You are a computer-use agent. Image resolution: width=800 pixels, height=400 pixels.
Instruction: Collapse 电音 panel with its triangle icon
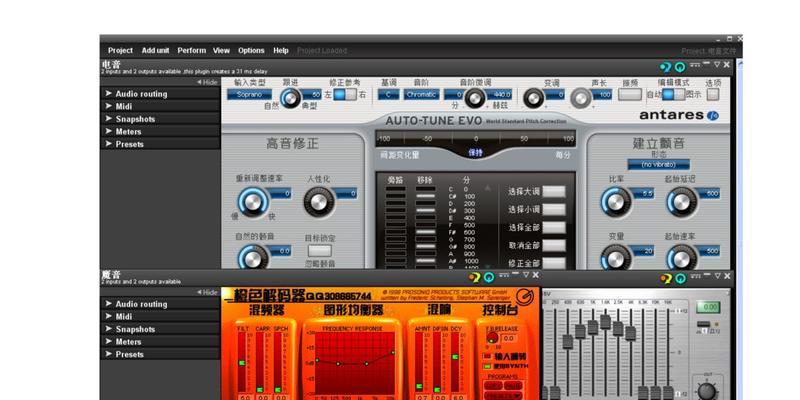click(x=717, y=64)
